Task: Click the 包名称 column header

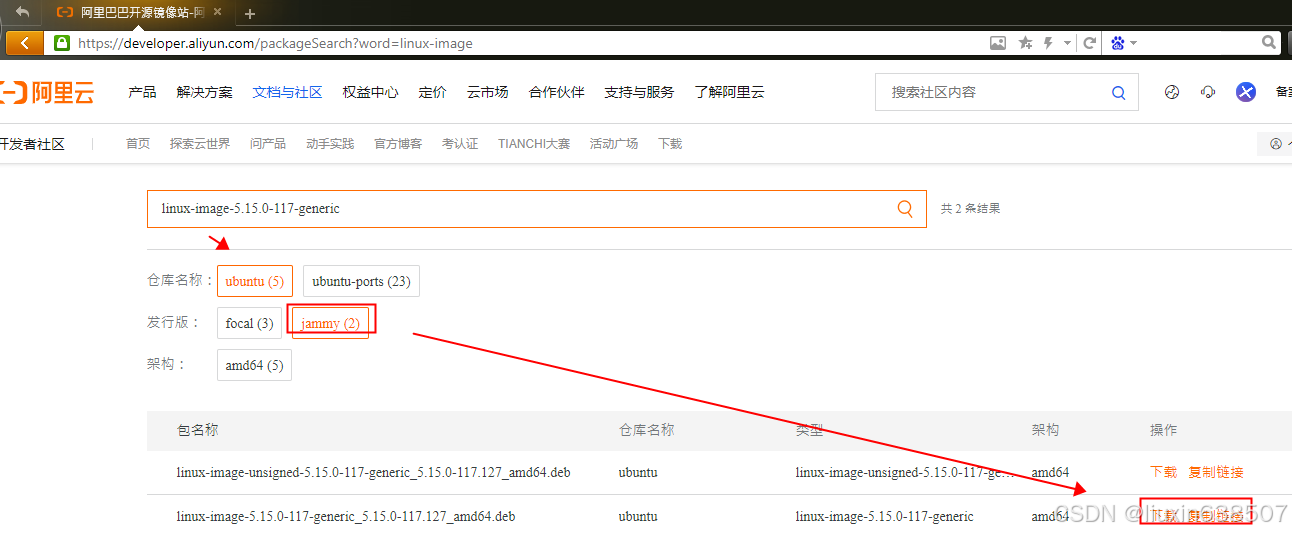Action: pyautogui.click(x=198, y=430)
